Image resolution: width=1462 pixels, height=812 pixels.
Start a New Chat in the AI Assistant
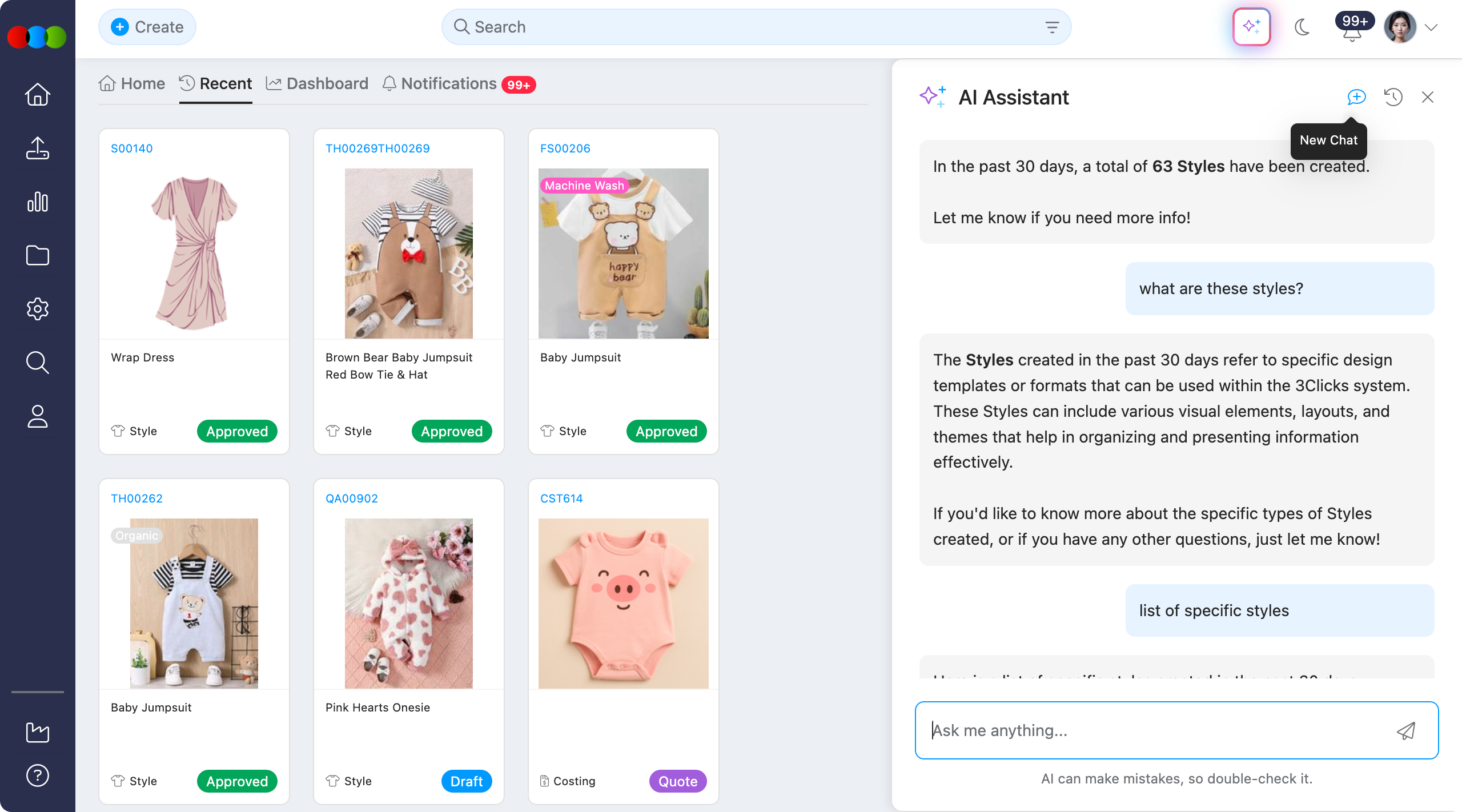[1356, 97]
